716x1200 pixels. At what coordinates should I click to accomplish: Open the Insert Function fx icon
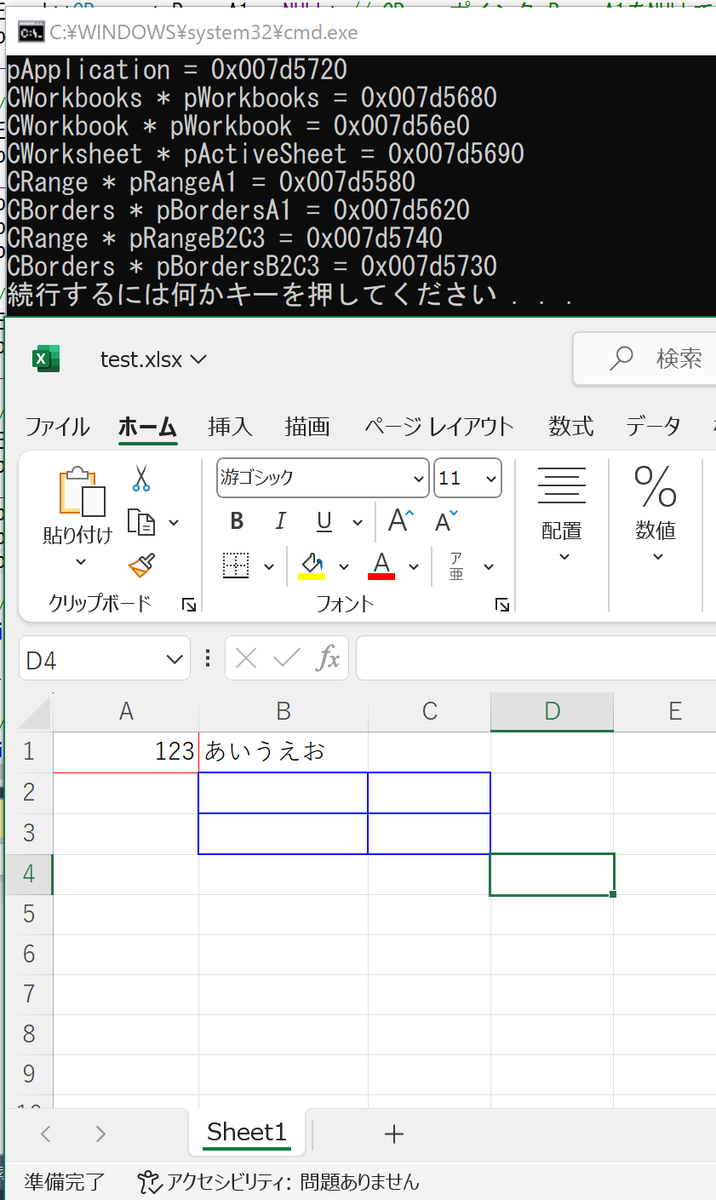[x=328, y=658]
